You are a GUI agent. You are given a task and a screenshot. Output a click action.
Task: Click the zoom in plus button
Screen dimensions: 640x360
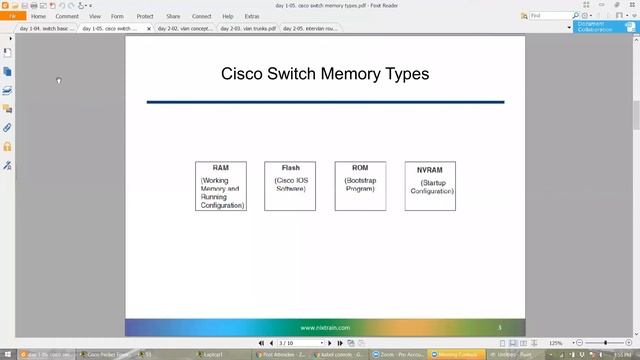[x=629, y=343]
